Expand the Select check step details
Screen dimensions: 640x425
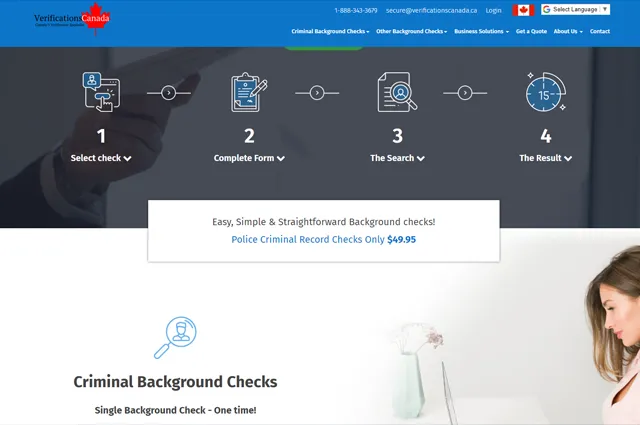point(101,158)
